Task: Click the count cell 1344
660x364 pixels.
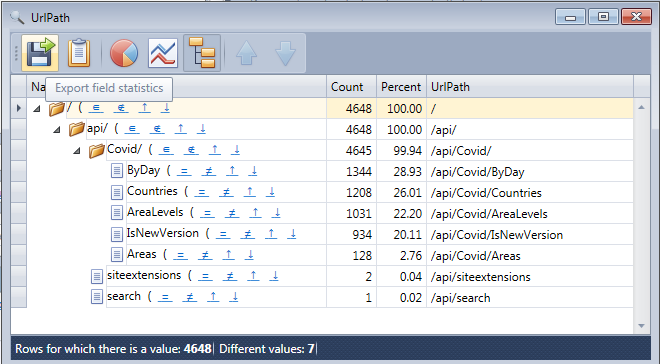Action: tap(351, 172)
